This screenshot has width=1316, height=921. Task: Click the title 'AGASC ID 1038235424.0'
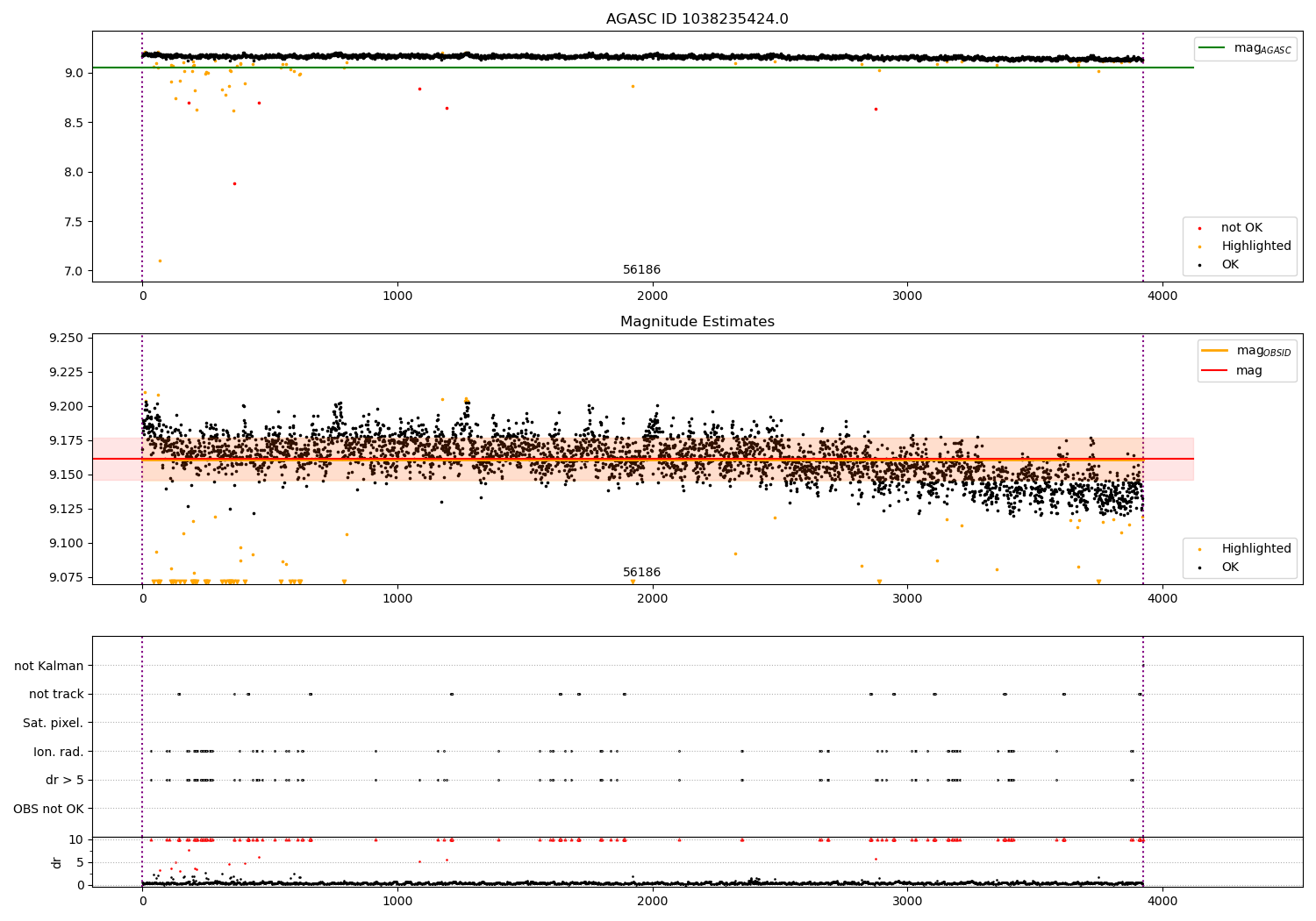[697, 19]
